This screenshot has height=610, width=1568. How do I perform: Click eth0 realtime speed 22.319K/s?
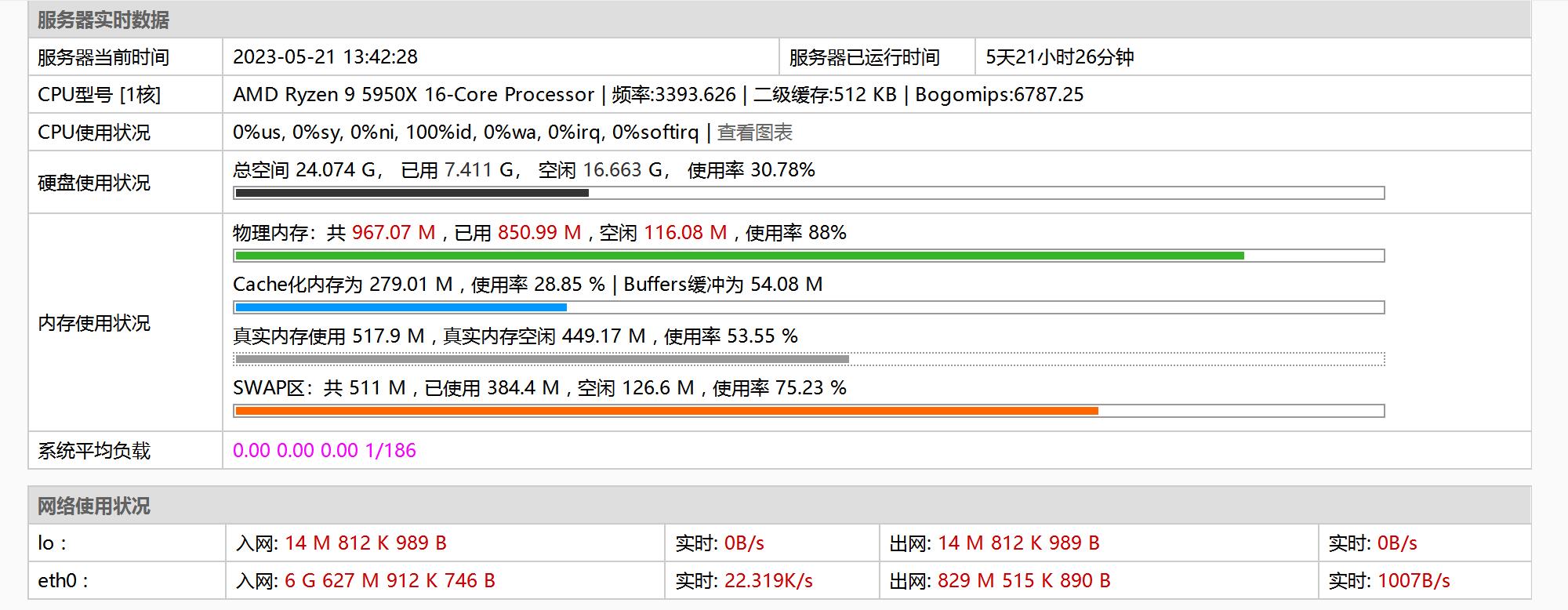[x=768, y=581]
